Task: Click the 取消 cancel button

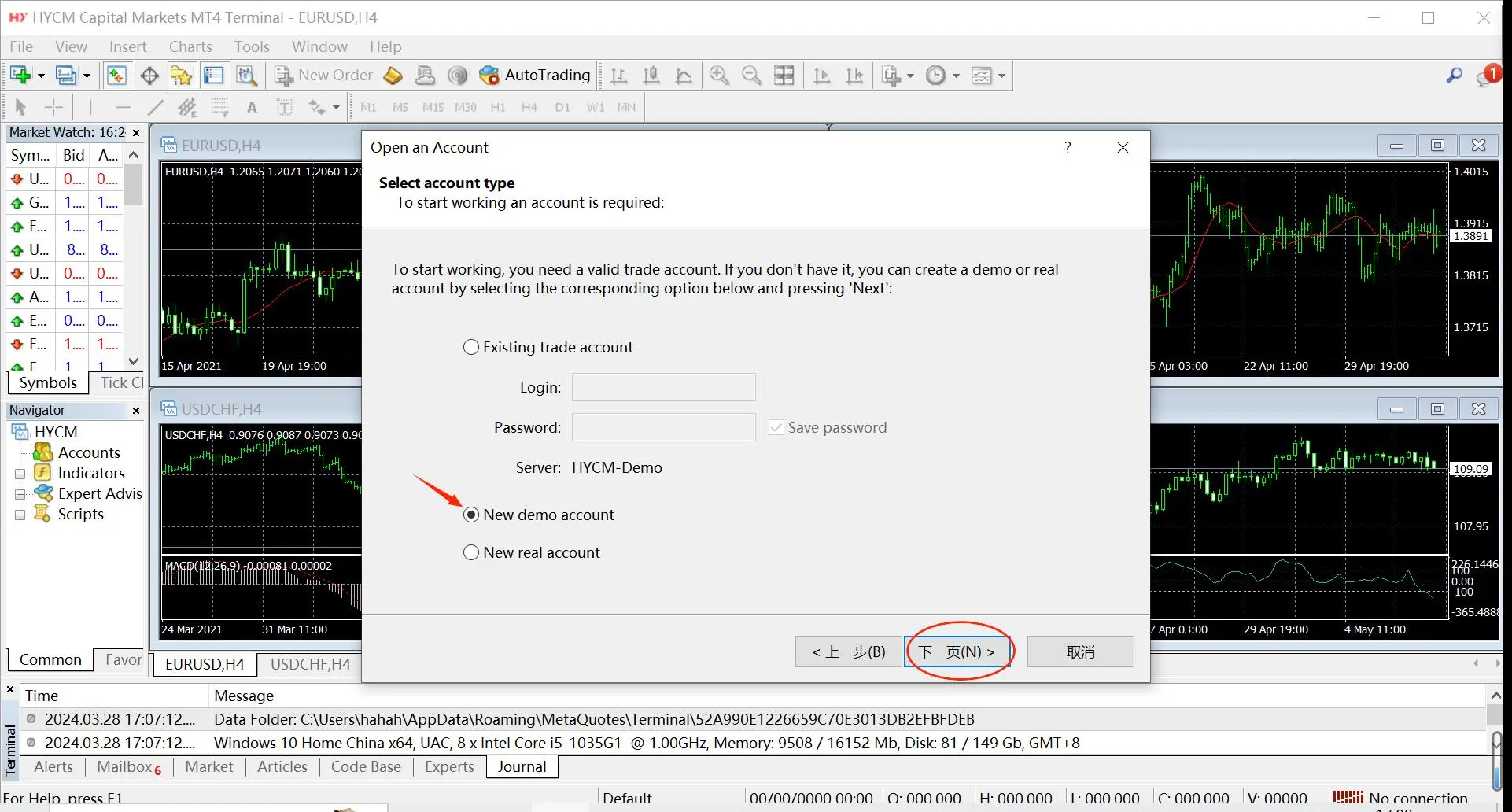Action: 1080,651
